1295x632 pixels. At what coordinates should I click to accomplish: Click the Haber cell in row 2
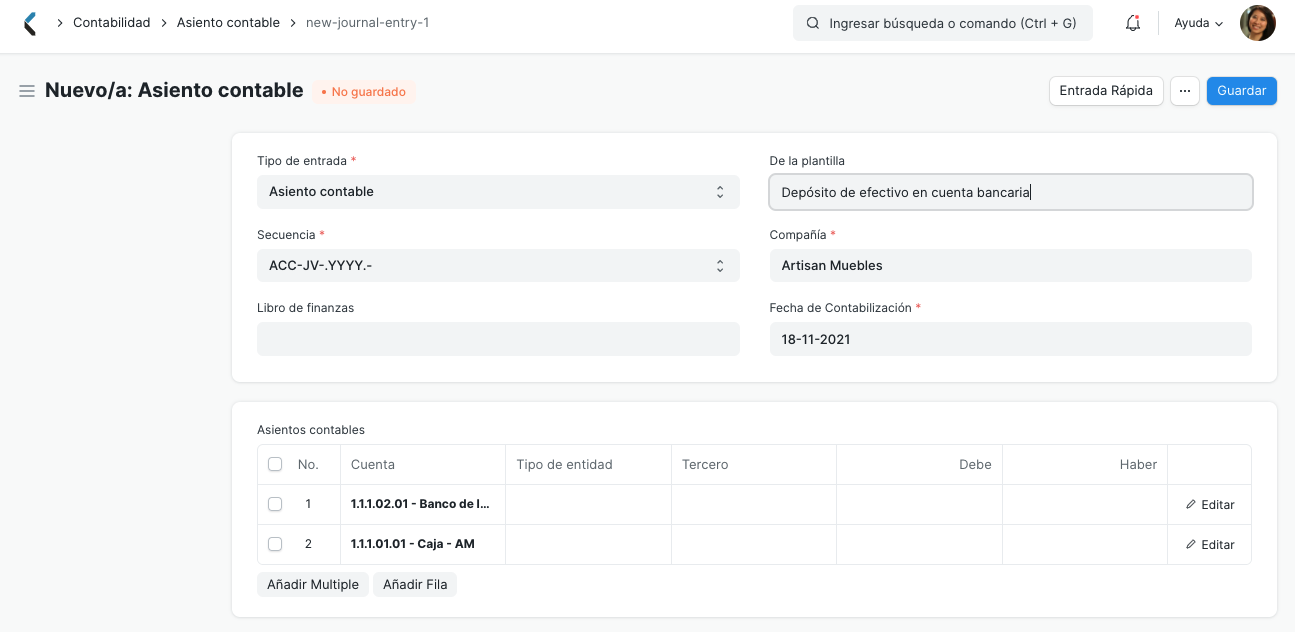coord(1085,544)
